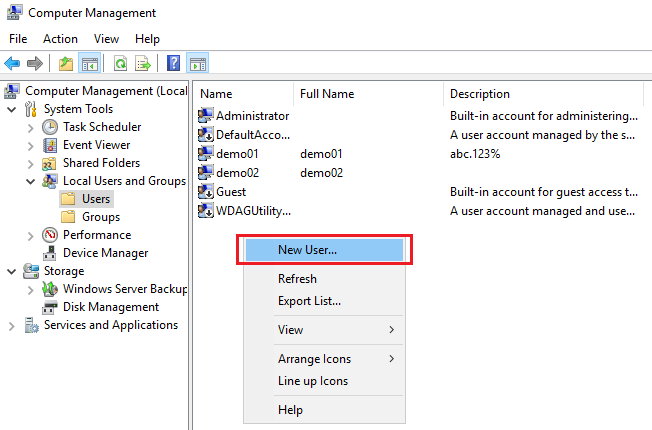Click the Up one level folder icon
Image resolution: width=652 pixels, height=430 pixels.
(x=66, y=64)
